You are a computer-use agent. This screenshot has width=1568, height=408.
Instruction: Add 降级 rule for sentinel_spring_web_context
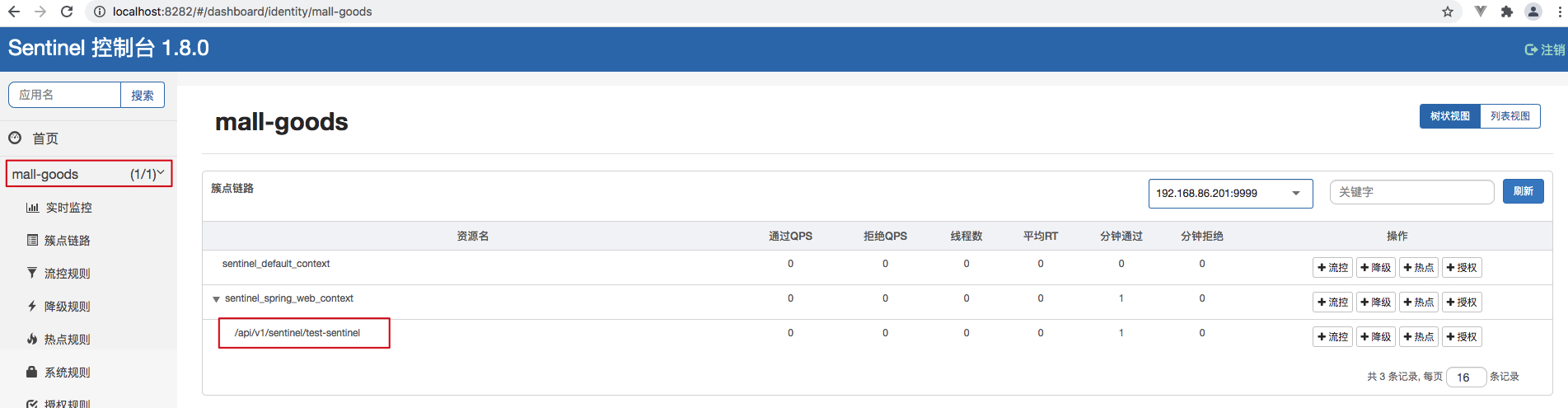(1375, 302)
